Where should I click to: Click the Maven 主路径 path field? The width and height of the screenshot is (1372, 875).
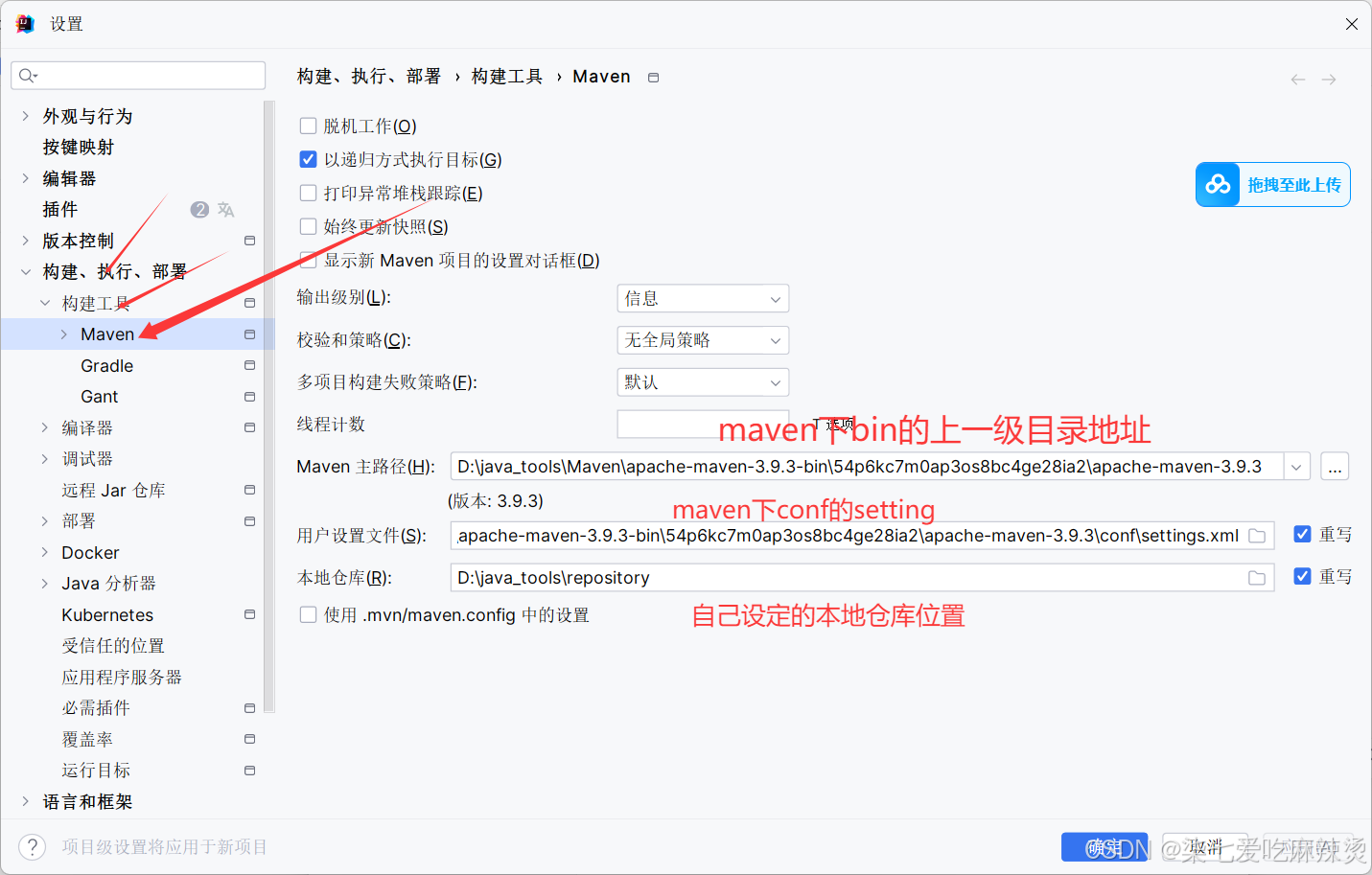[867, 467]
